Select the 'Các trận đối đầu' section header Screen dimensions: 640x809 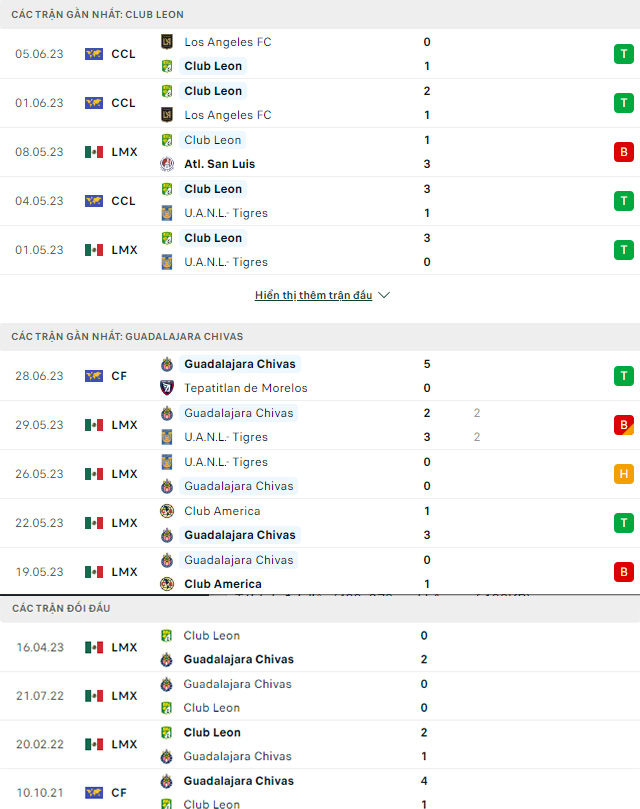pyautogui.click(x=61, y=608)
